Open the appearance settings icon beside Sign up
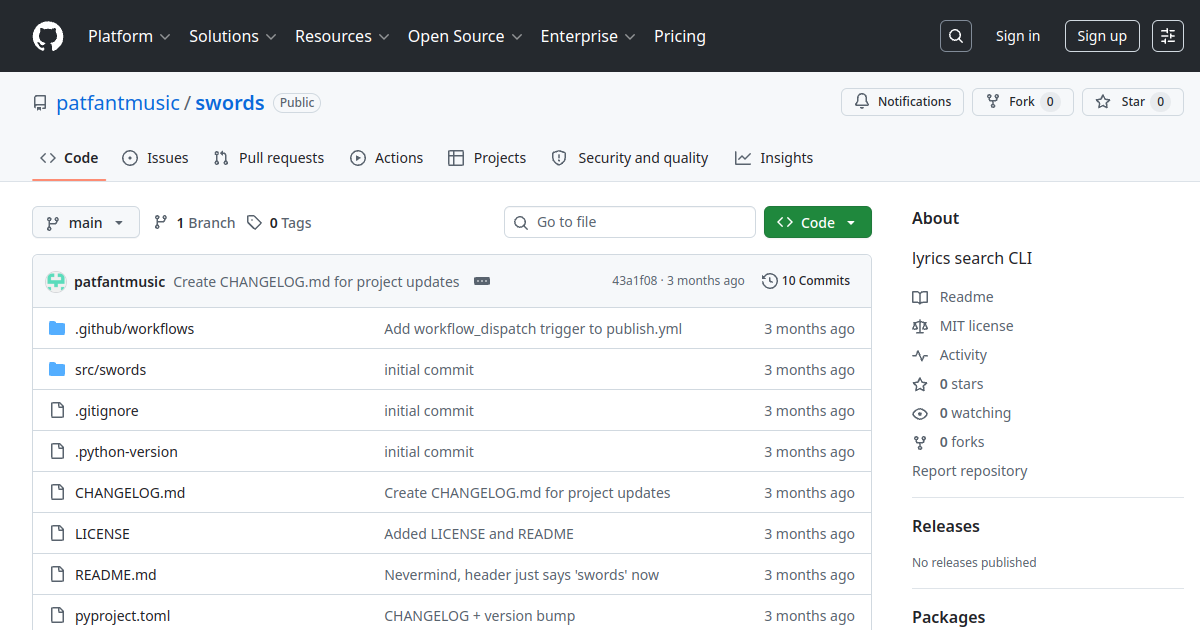This screenshot has height=630, width=1200. click(x=1168, y=36)
